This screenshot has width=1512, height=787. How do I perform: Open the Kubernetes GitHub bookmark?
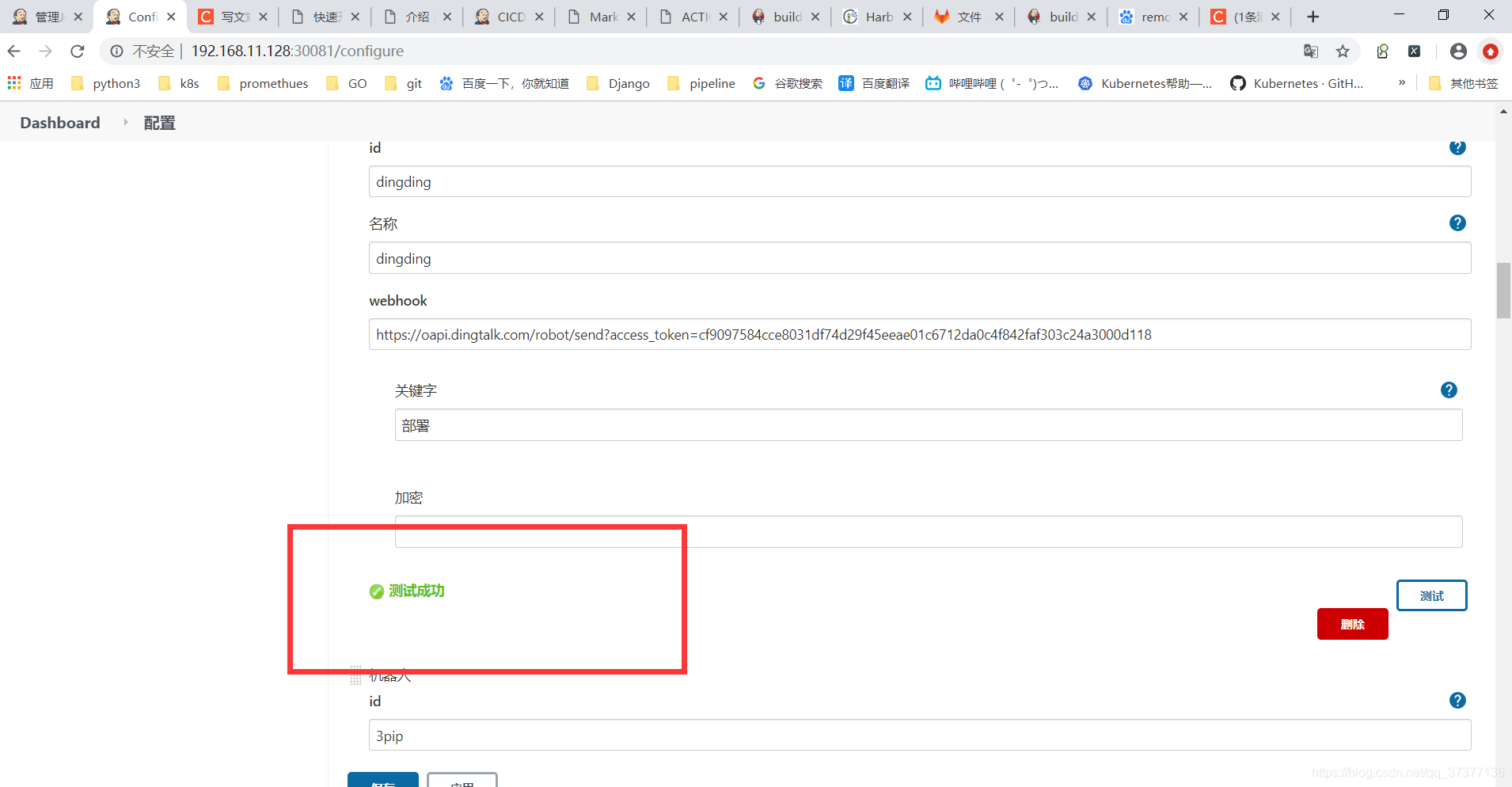coord(1297,83)
